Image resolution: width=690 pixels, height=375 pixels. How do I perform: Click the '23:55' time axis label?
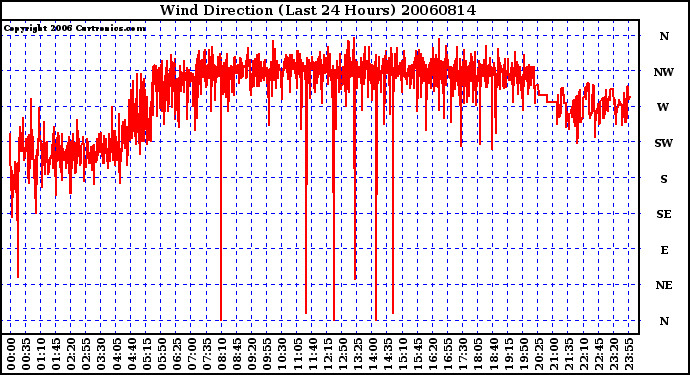click(x=628, y=354)
